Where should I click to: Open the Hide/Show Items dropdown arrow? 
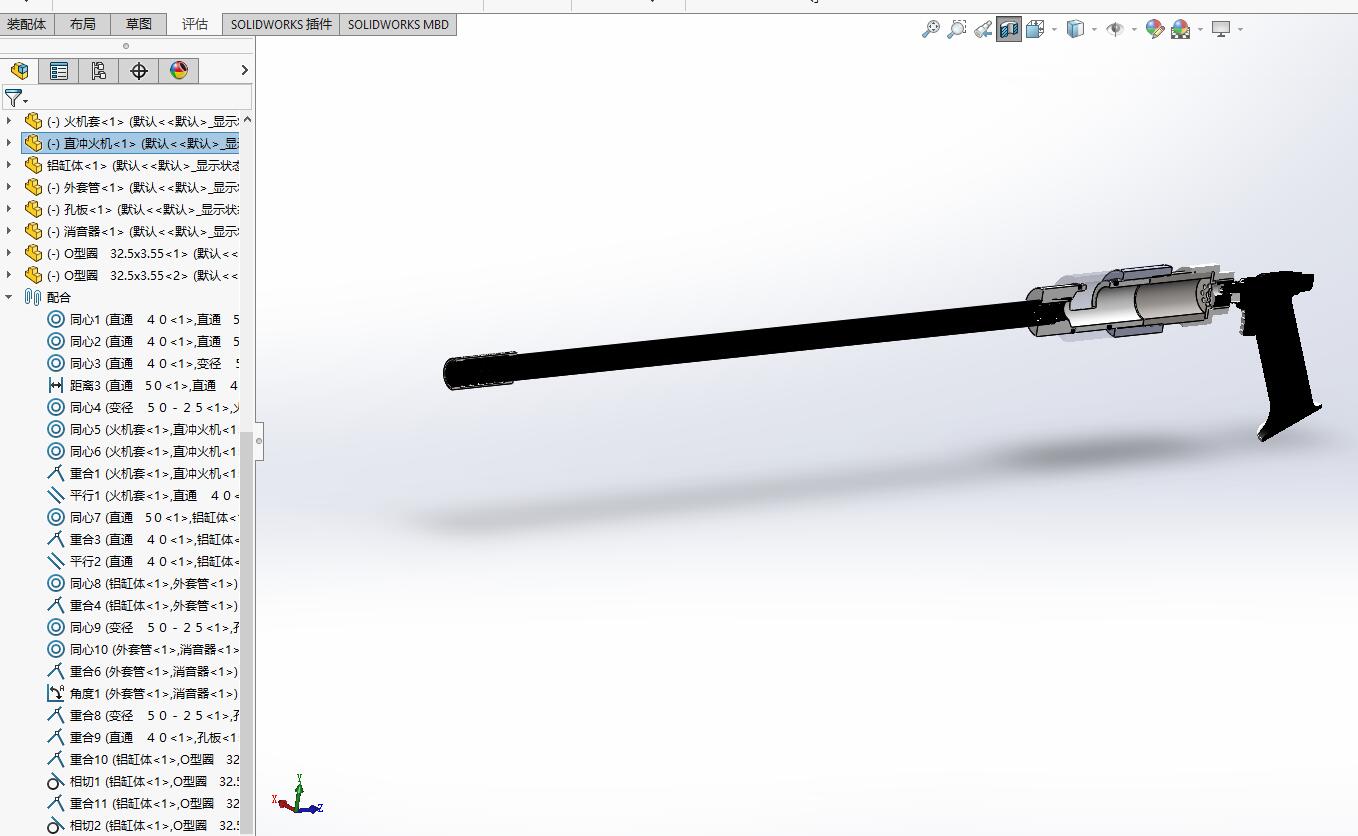point(1134,30)
